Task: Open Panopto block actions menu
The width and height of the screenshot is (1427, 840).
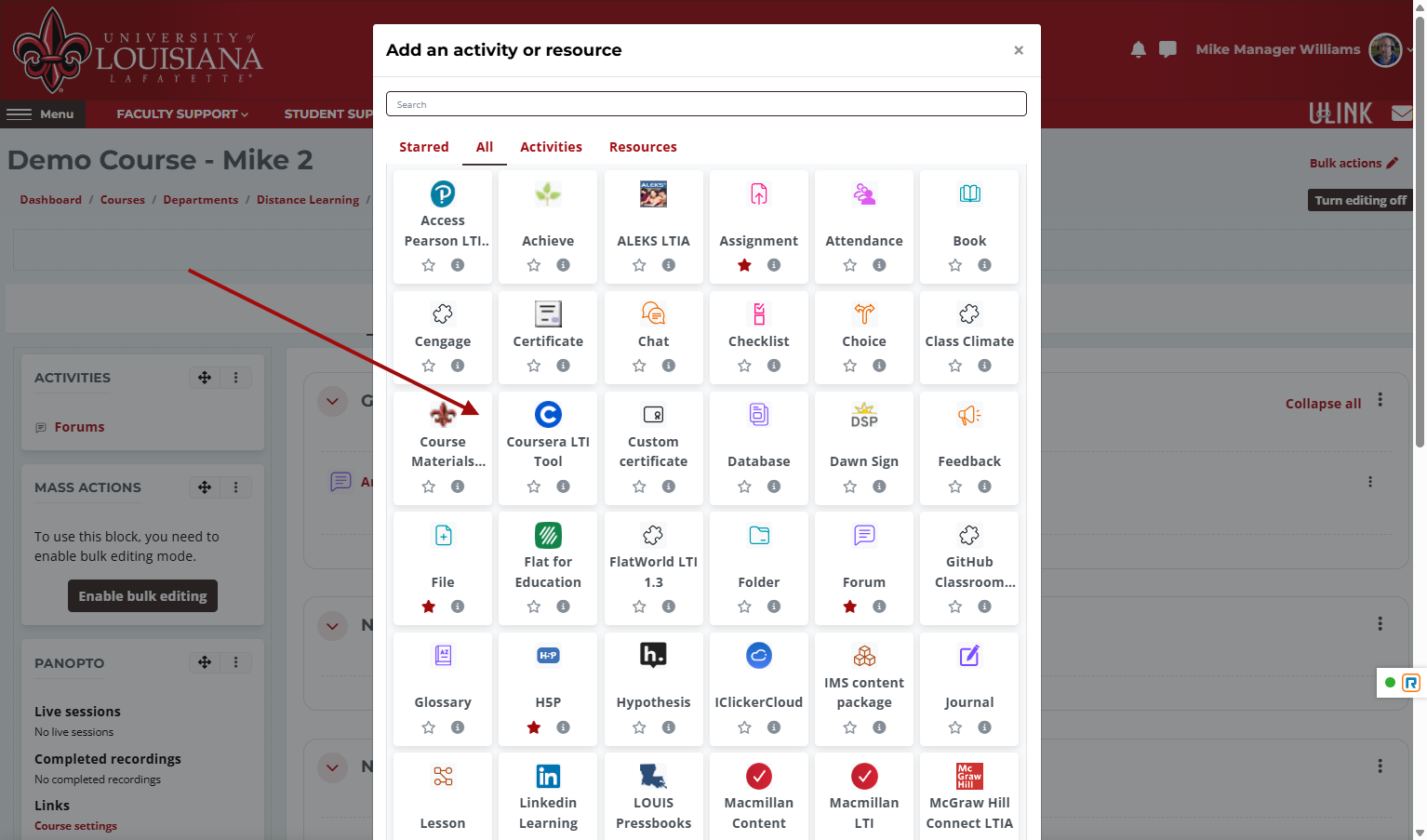Action: [x=235, y=662]
